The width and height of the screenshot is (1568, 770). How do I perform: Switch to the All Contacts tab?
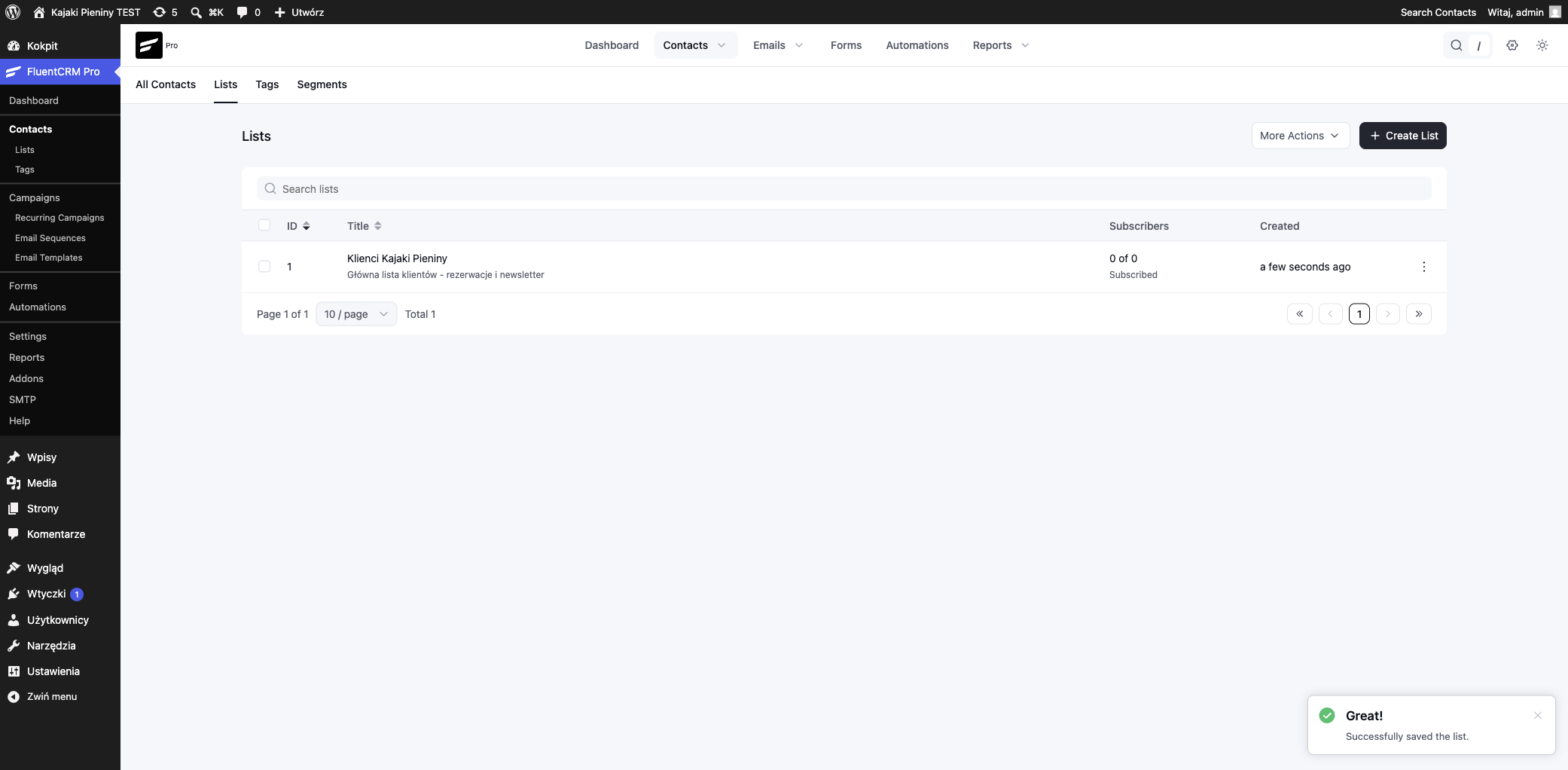coord(166,84)
